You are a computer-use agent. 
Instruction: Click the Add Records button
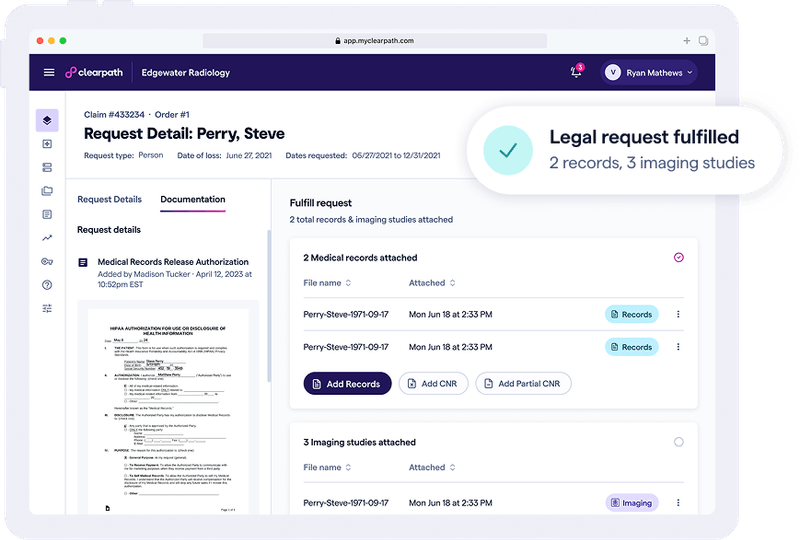(x=347, y=383)
